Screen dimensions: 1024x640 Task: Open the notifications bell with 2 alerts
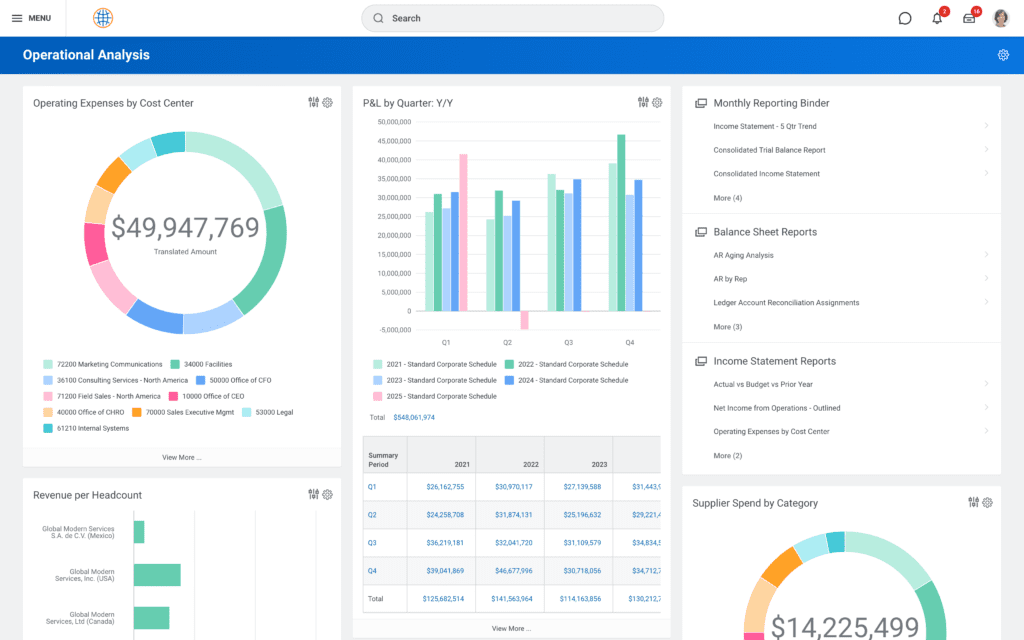click(937, 18)
